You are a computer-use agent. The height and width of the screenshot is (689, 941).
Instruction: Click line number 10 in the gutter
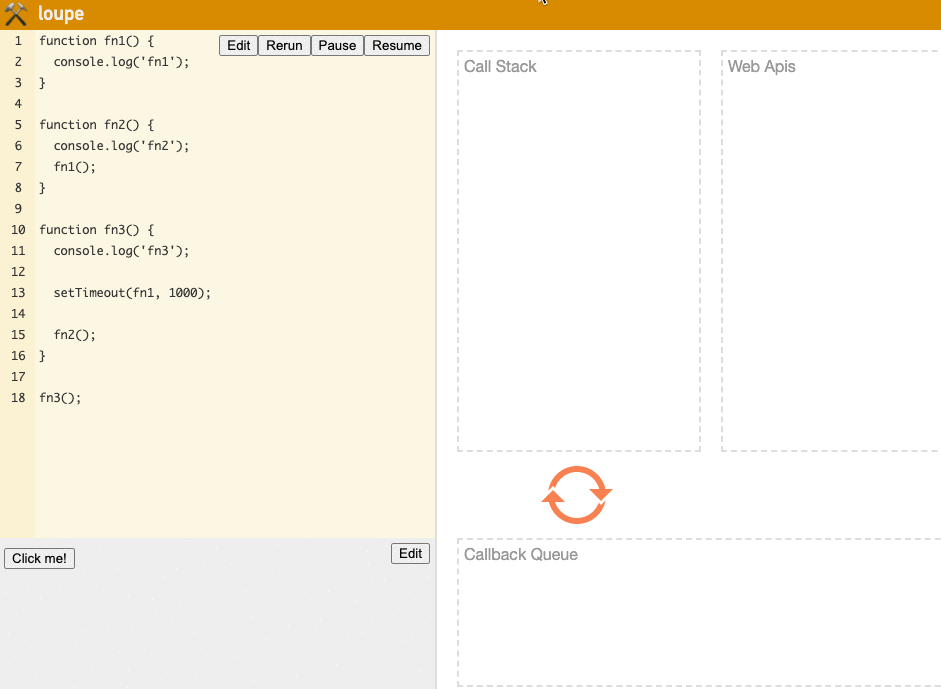coord(18,230)
